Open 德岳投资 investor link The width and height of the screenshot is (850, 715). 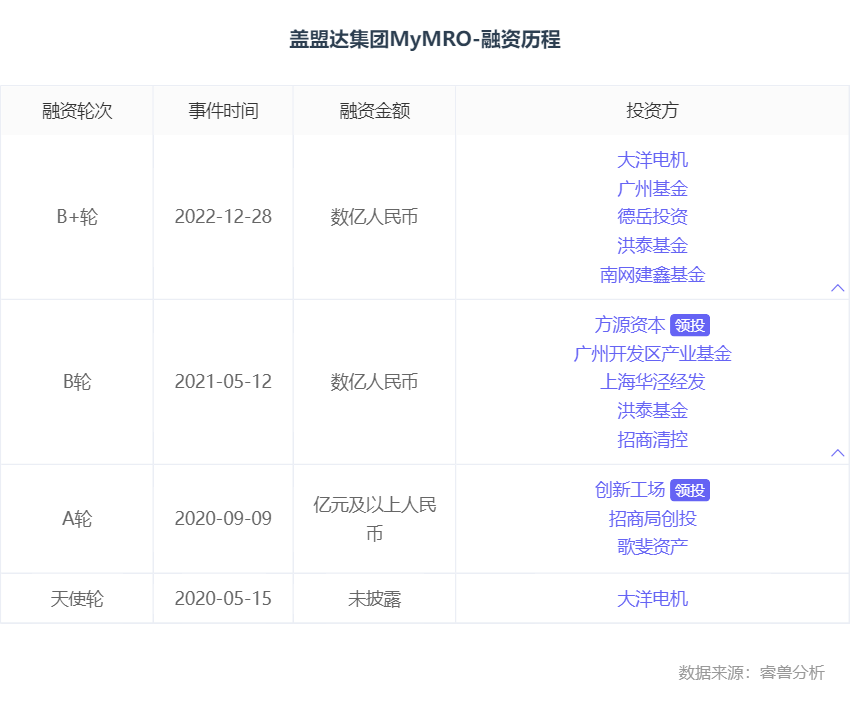coord(652,217)
